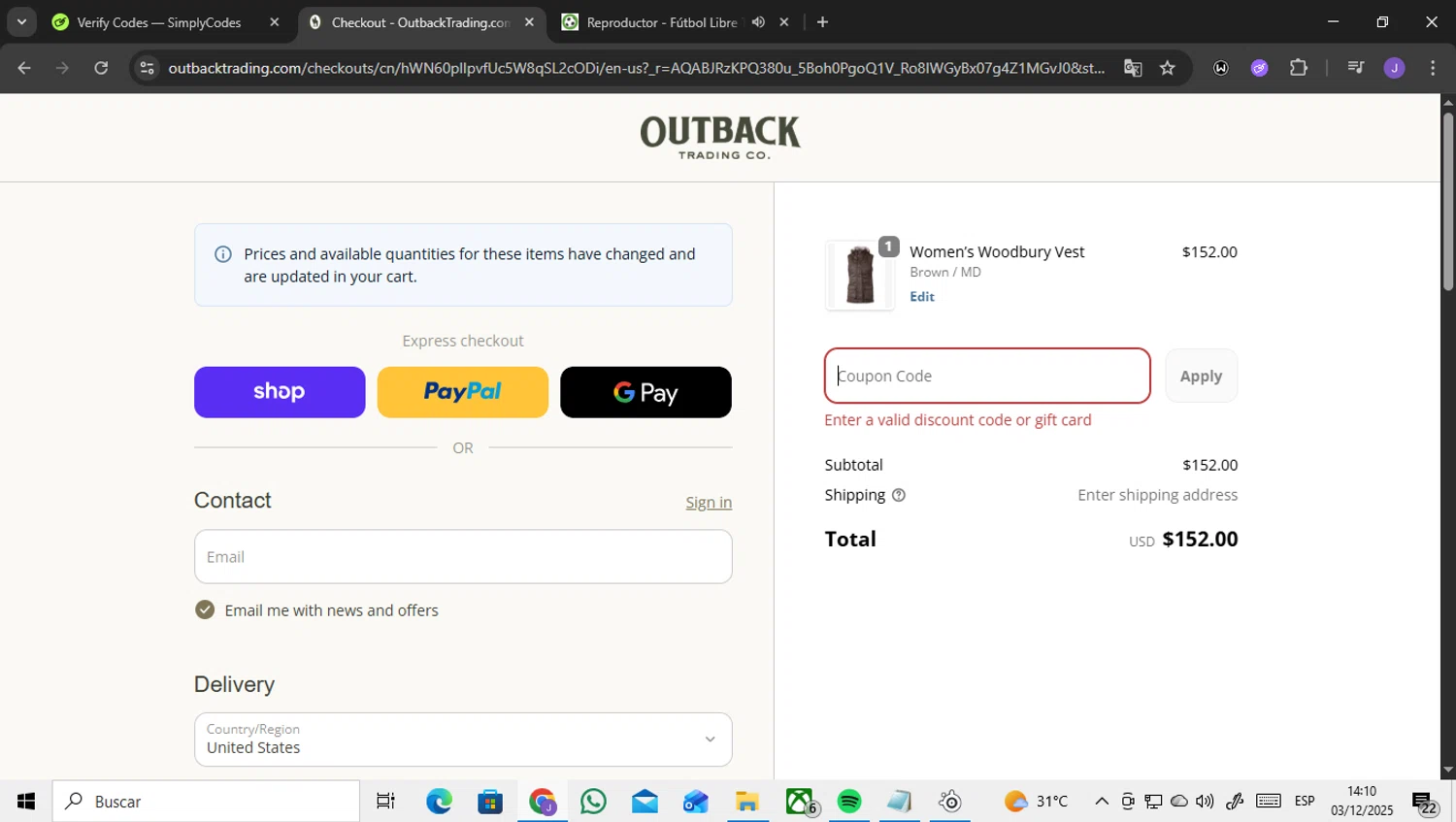This screenshot has height=822, width=1456.
Task: Click the white circular W extension icon
Action: coord(1221,68)
